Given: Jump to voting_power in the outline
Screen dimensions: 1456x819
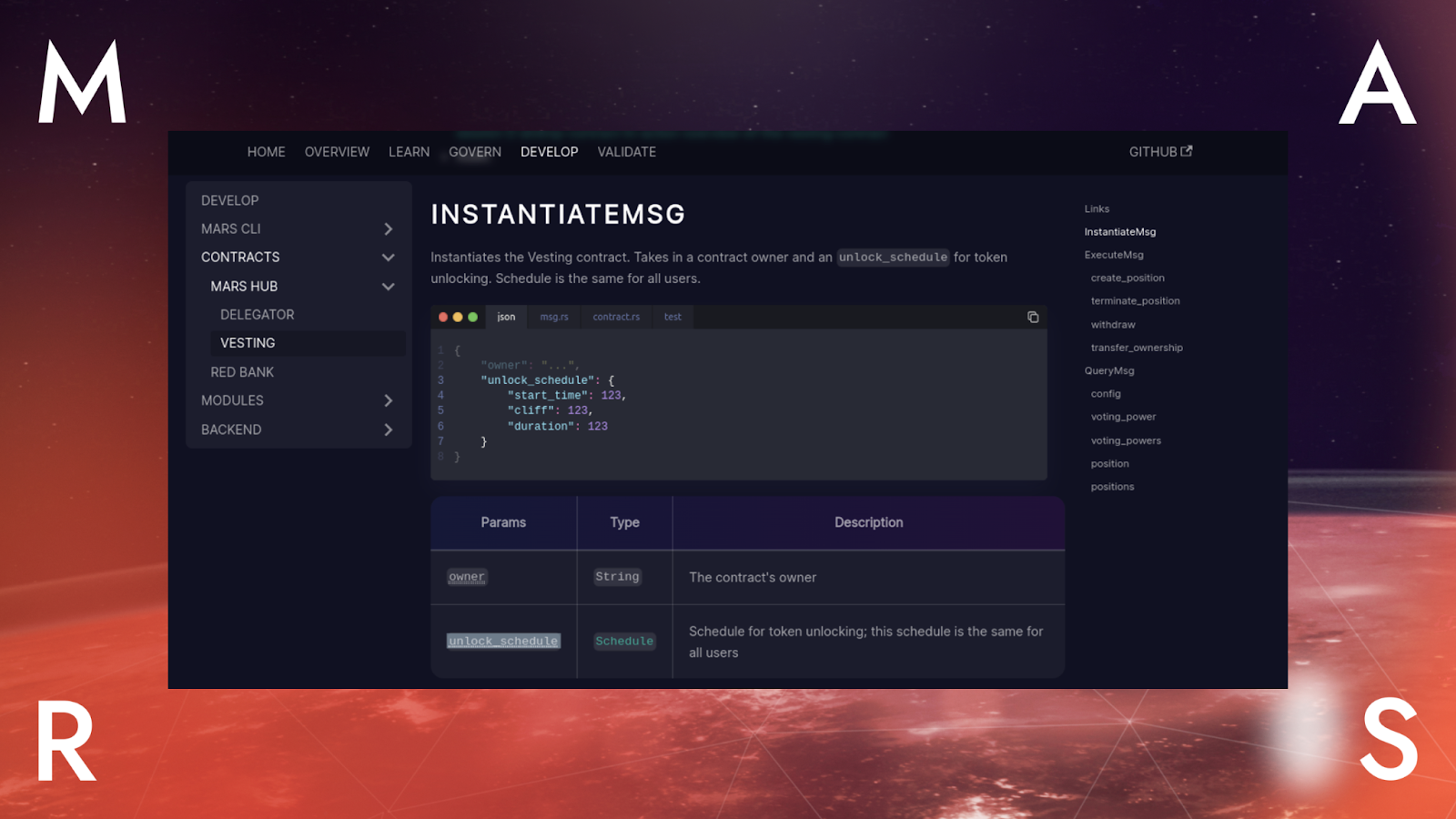Looking at the screenshot, I should [1123, 417].
